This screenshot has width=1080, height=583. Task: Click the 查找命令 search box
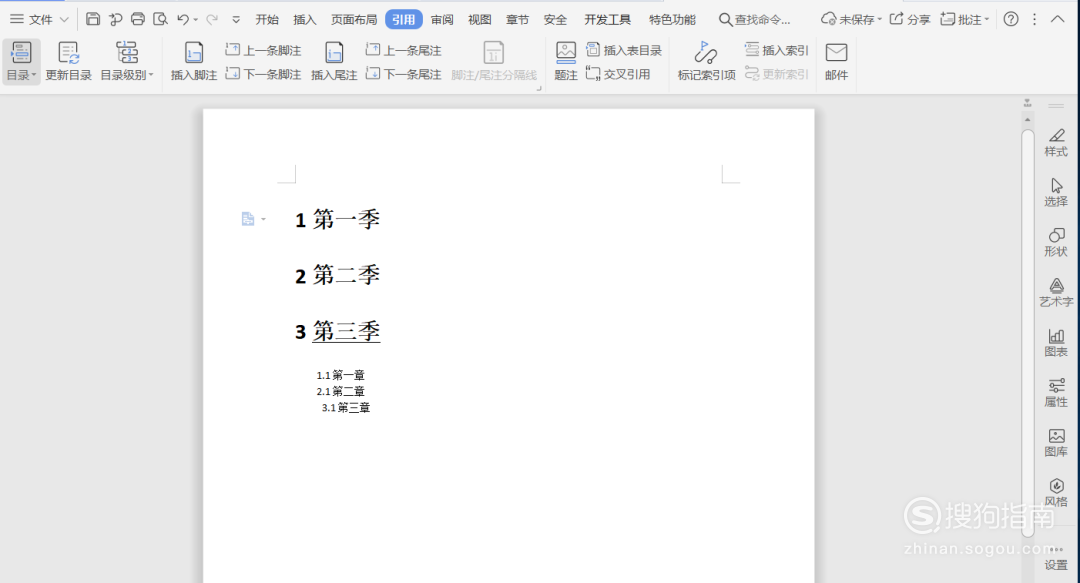coord(754,20)
